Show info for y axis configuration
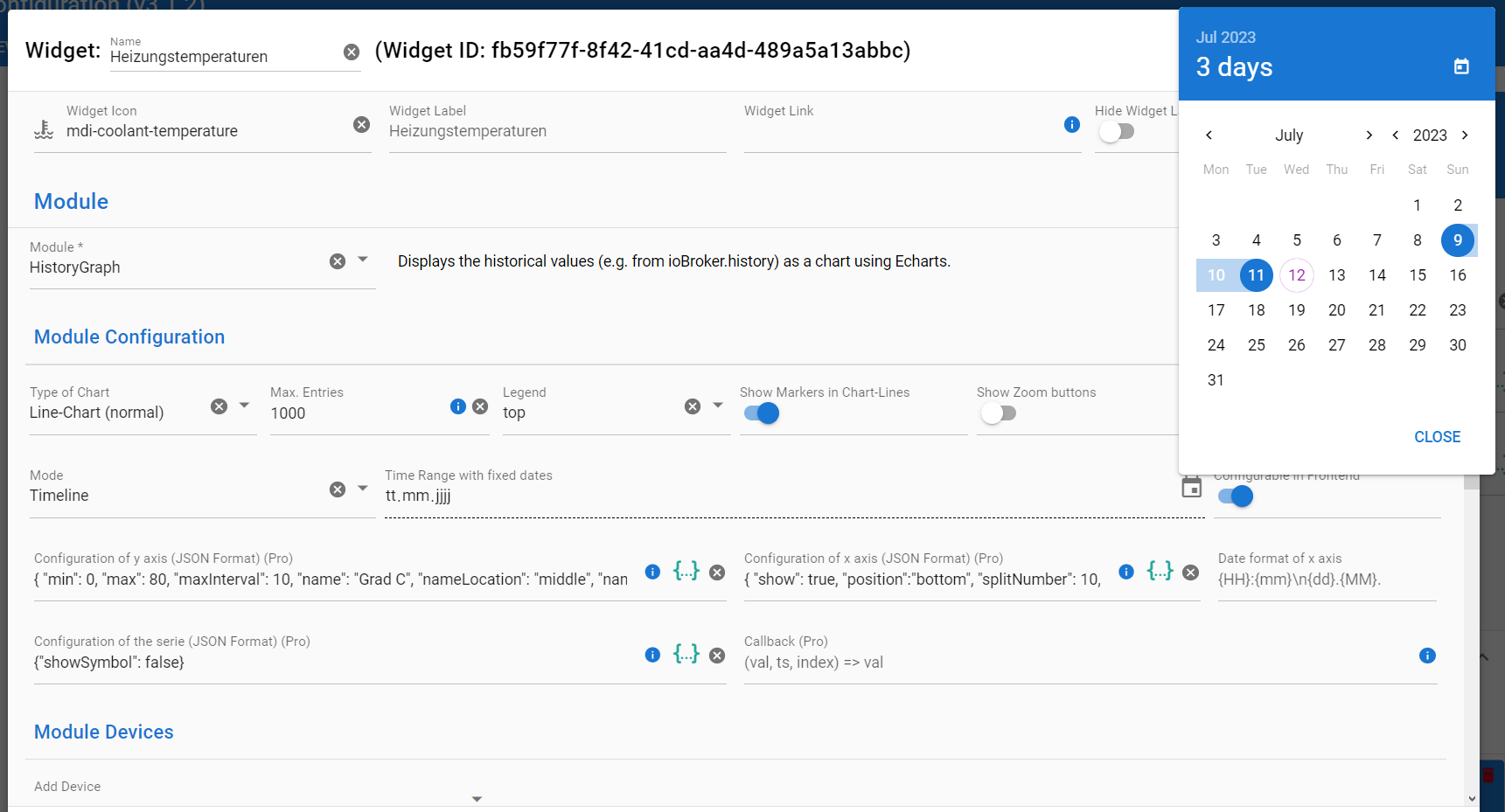The image size is (1505, 812). pos(652,572)
